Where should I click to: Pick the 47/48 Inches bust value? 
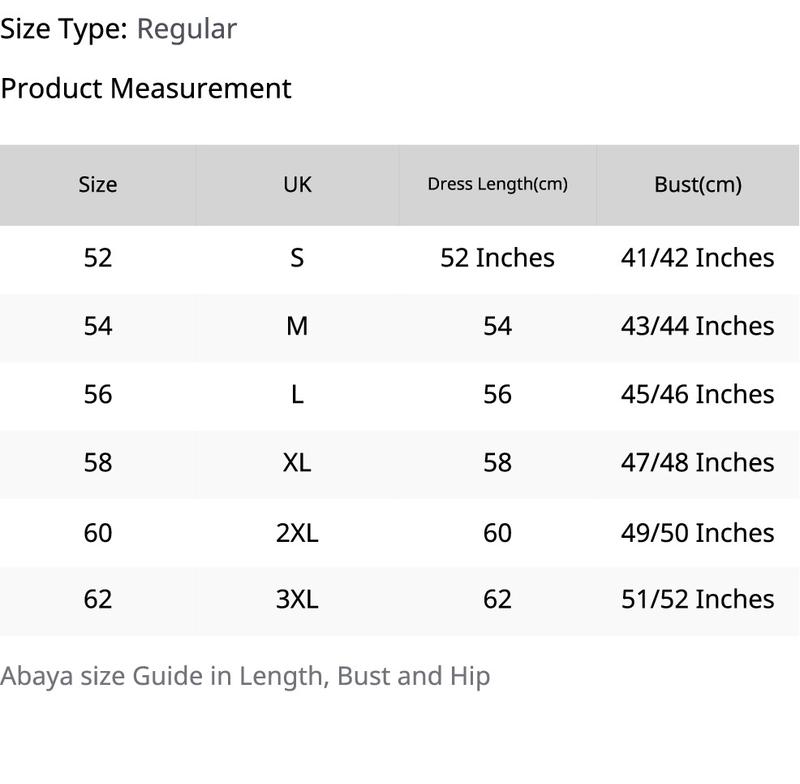click(697, 462)
